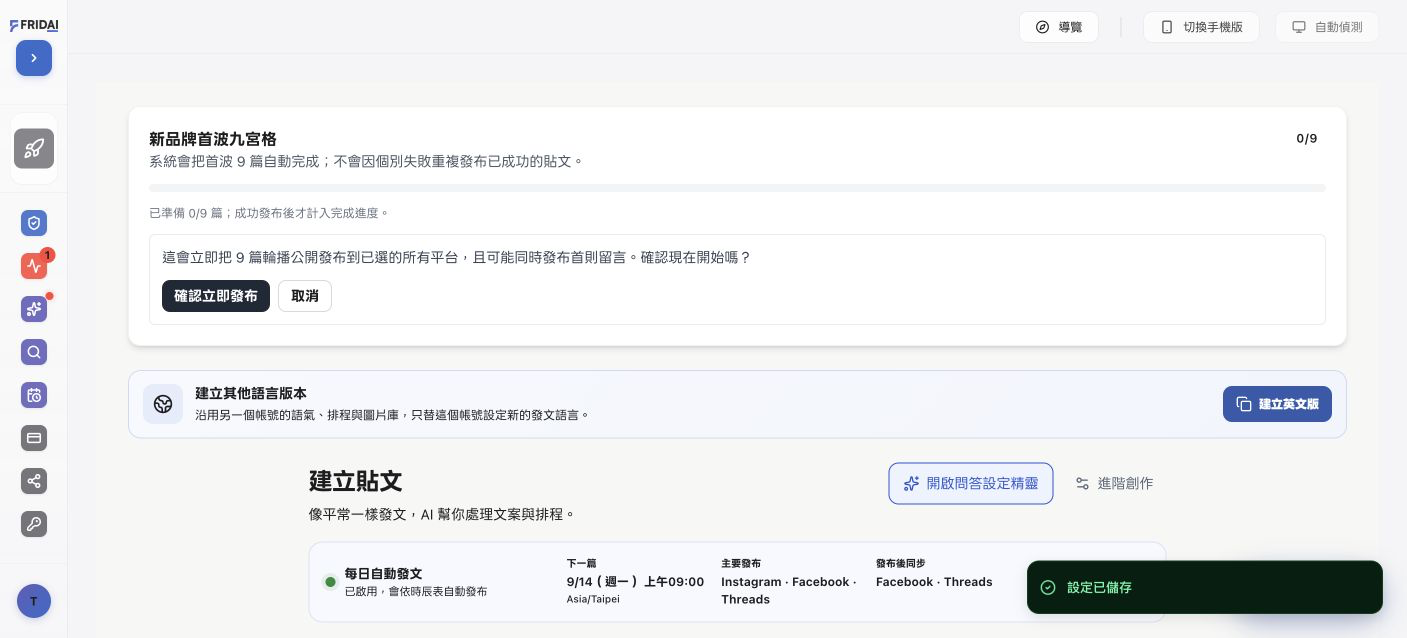Click the next post time 9/14（週一）上午09:00
This screenshot has height=638, width=1407.
coord(635,582)
